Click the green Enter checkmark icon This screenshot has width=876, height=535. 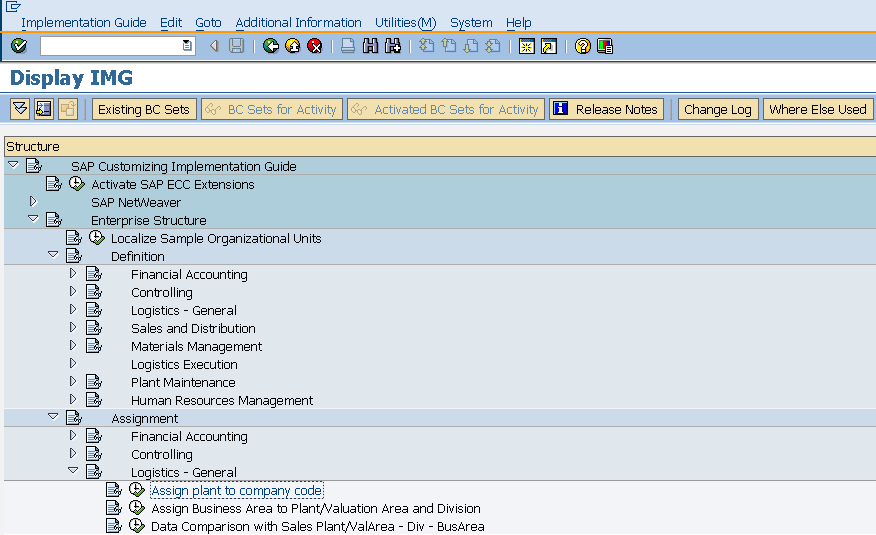(x=18, y=46)
